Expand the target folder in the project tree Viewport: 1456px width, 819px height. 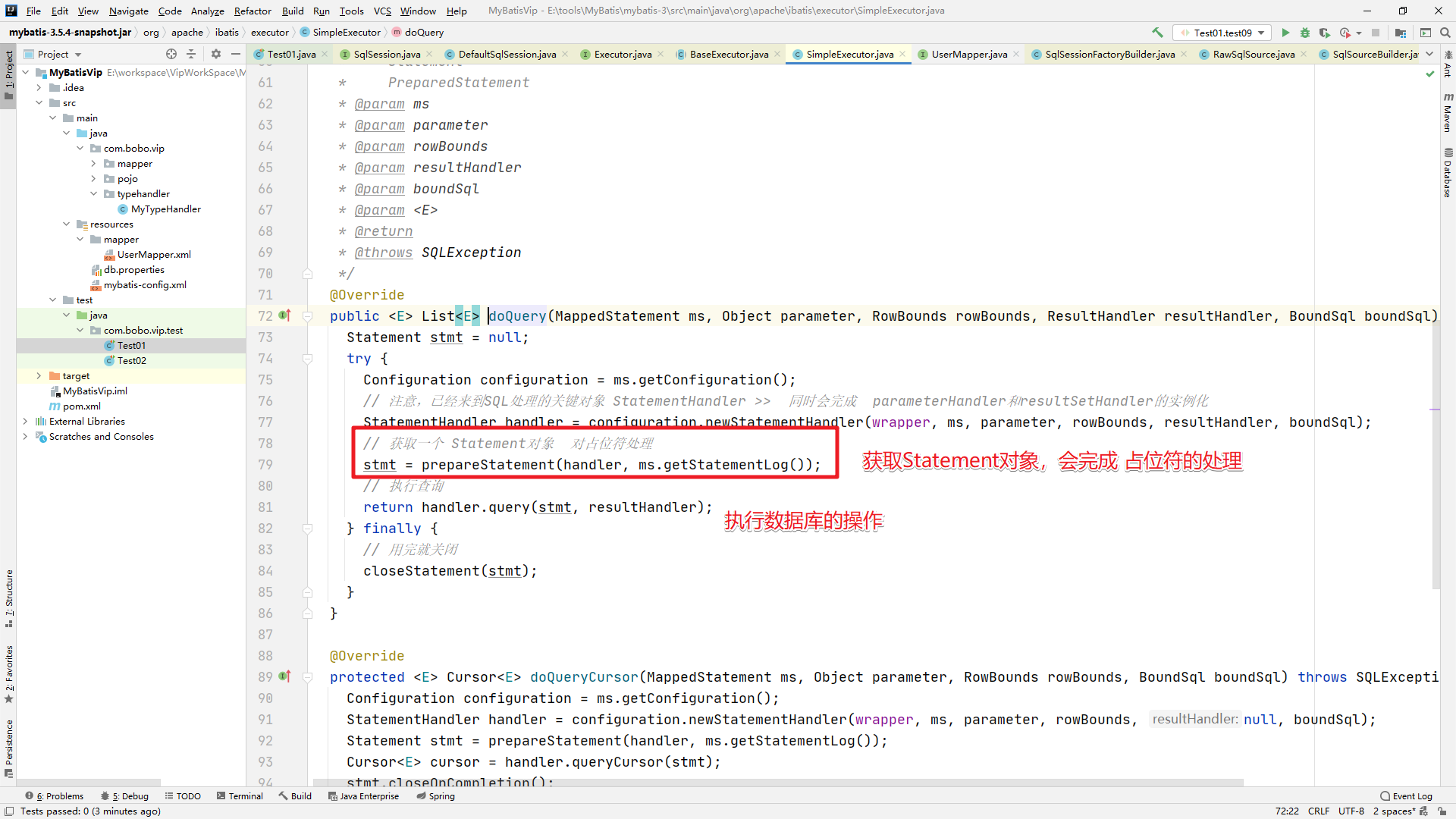coord(39,376)
